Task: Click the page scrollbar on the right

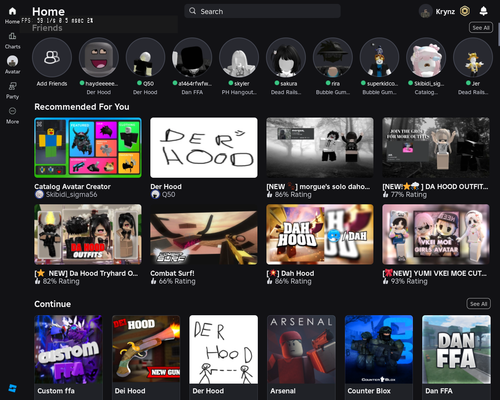Action: [x=498, y=35]
